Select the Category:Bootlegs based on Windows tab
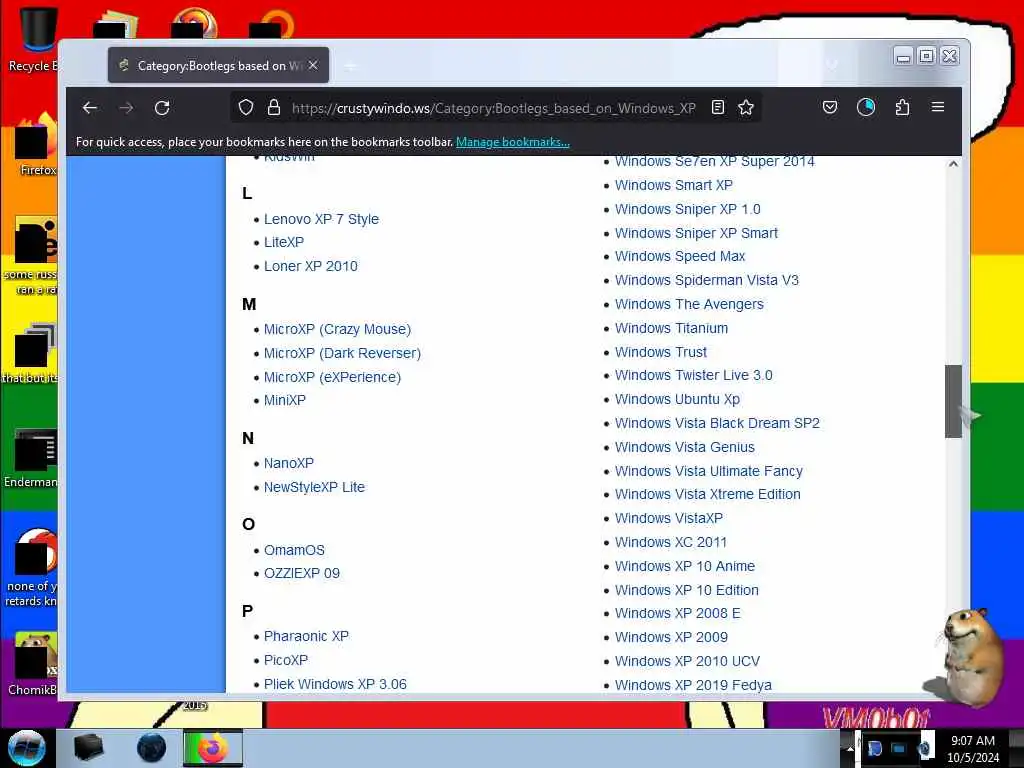The width and height of the screenshot is (1024, 768). click(218, 65)
